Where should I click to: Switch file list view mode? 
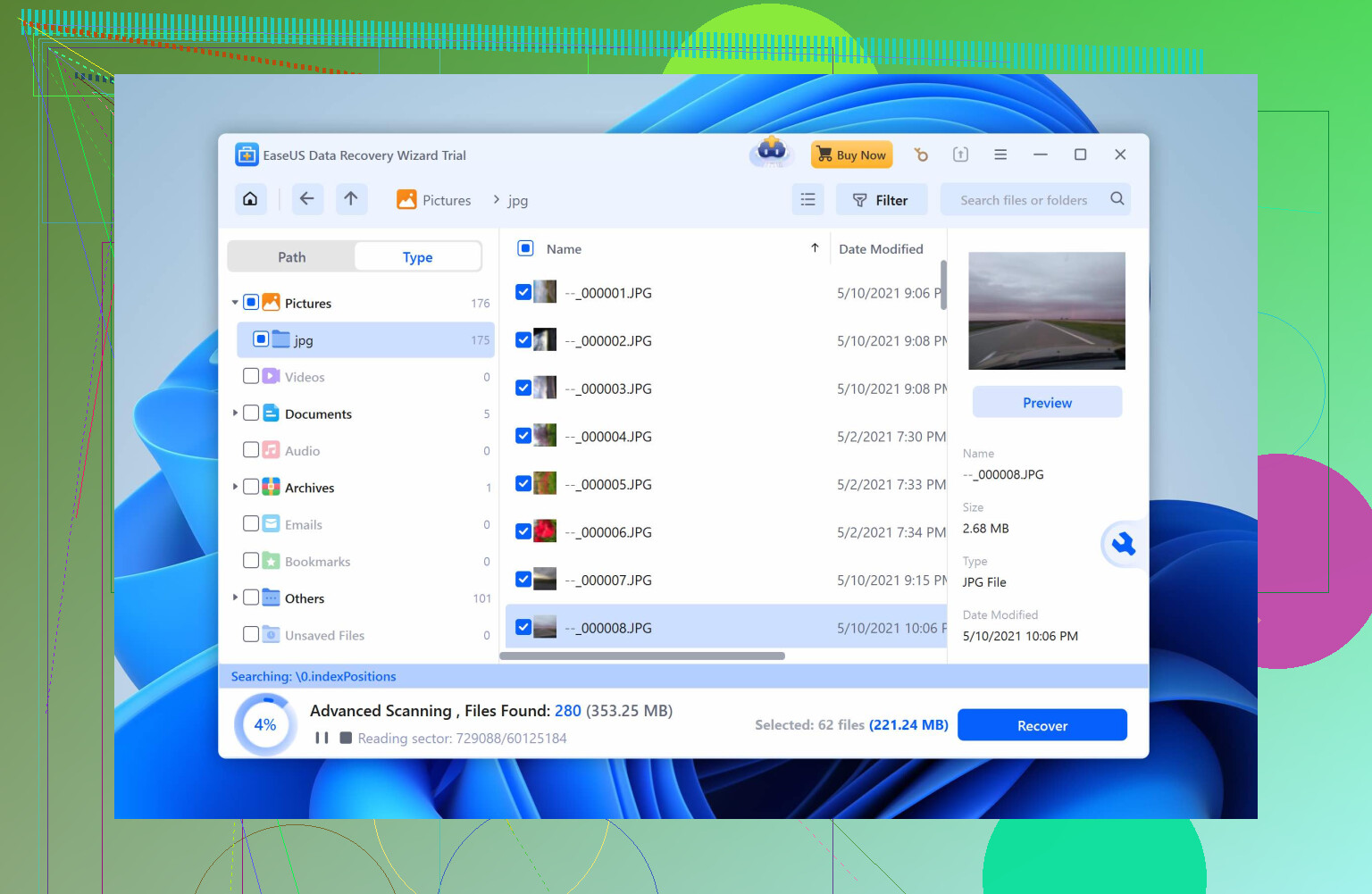click(x=807, y=200)
